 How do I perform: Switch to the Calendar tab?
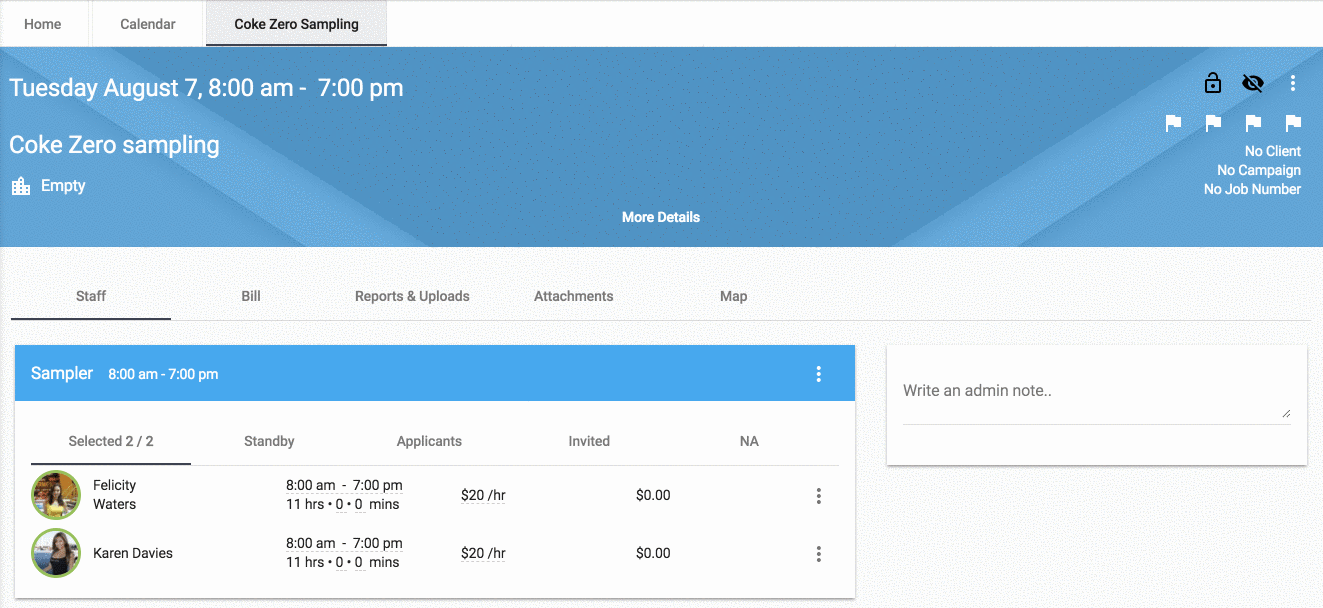148,24
